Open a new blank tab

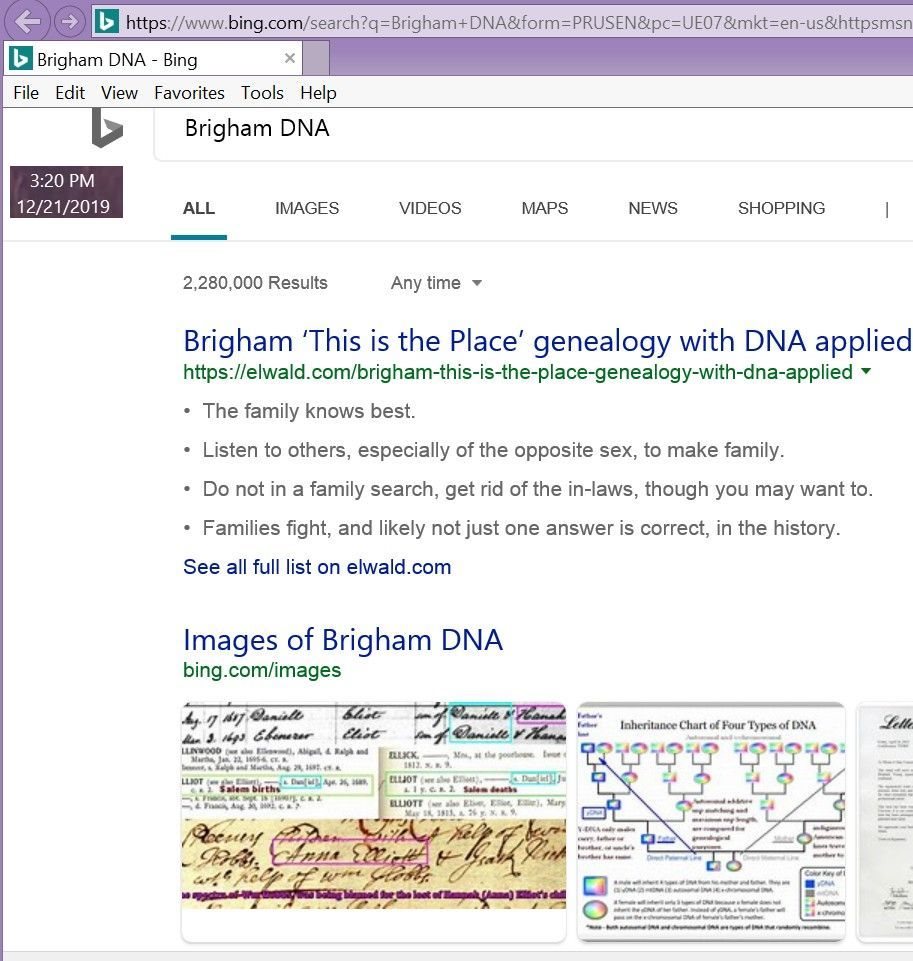tap(316, 59)
